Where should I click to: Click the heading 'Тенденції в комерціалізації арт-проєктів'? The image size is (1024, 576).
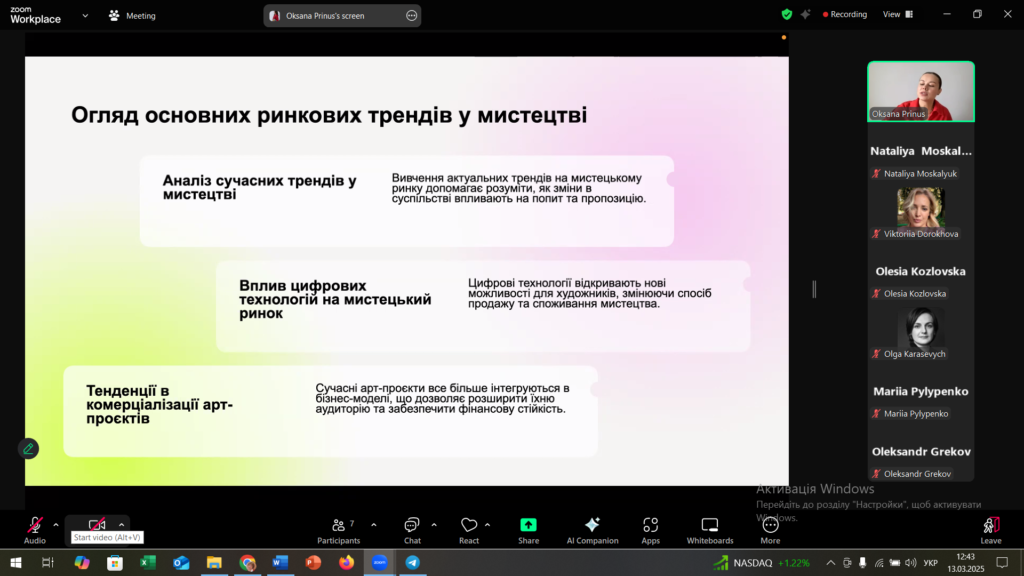pyautogui.click(x=160, y=404)
